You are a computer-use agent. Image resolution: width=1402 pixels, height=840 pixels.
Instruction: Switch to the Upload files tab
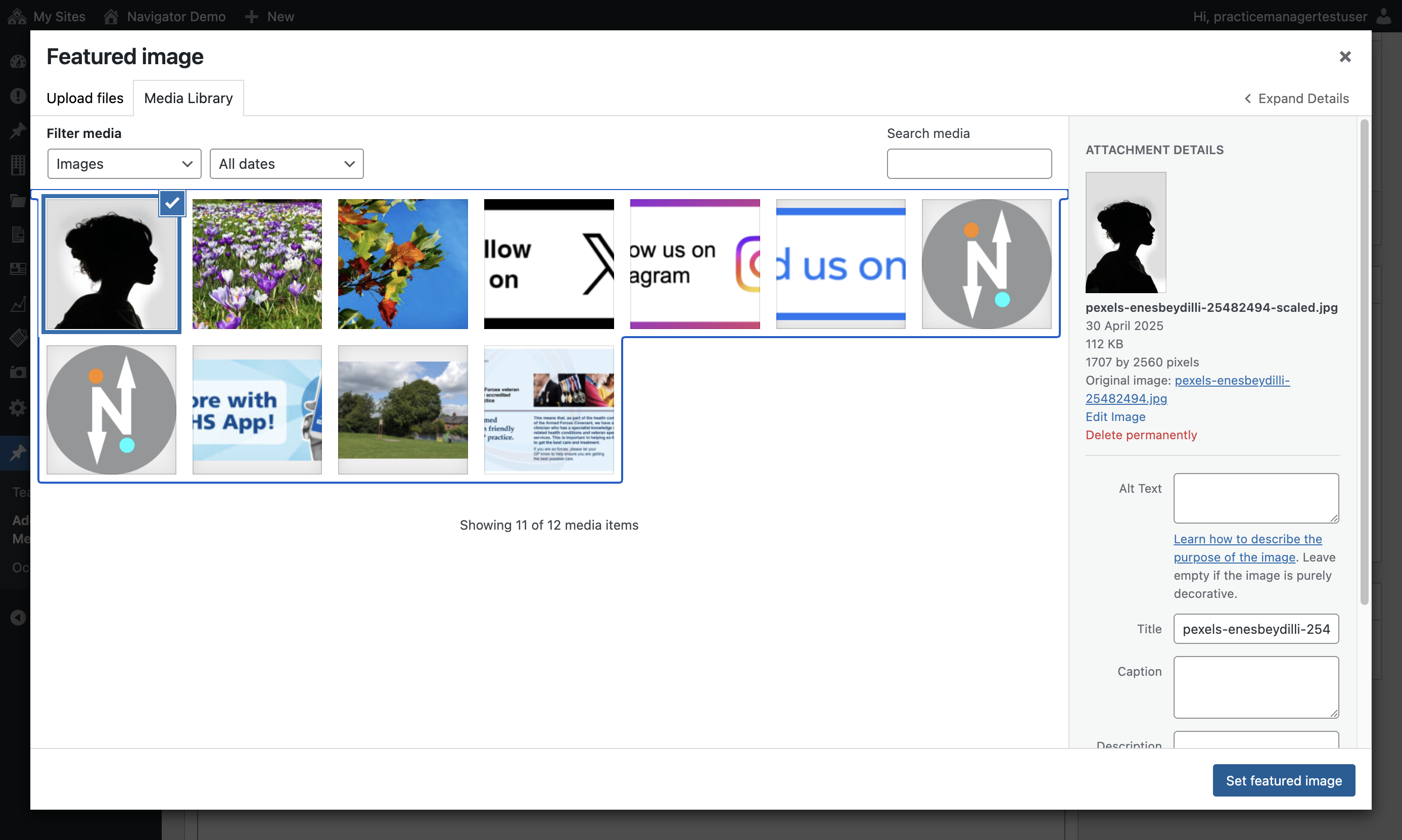pos(85,98)
